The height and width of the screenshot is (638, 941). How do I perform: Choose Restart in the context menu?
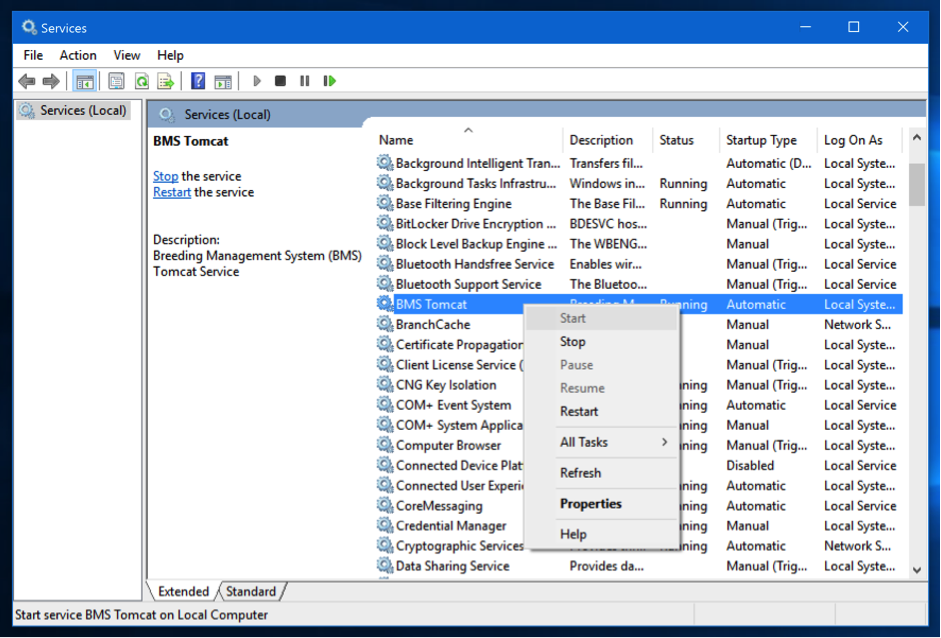pos(601,411)
